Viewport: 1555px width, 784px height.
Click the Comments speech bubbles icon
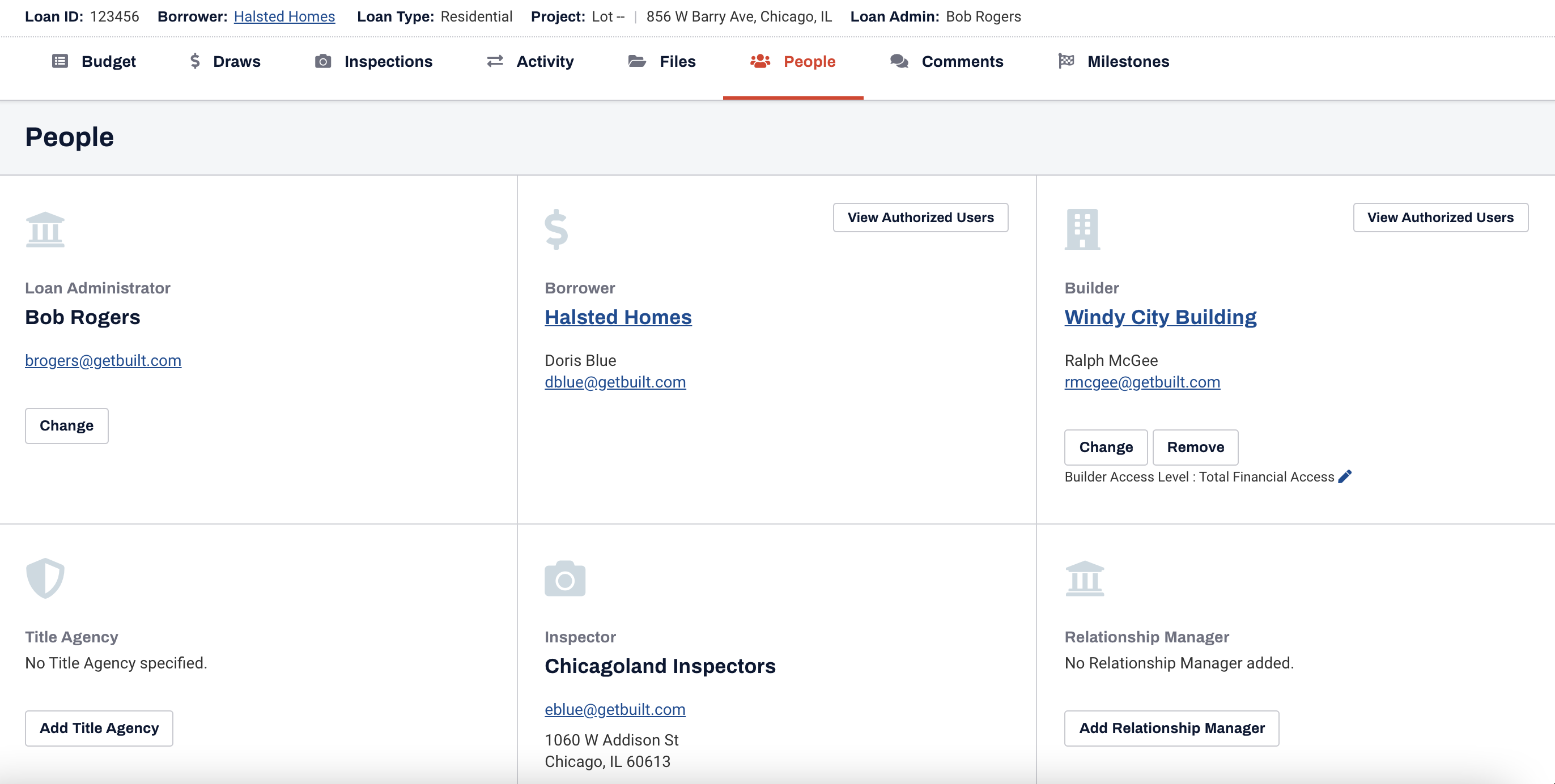(899, 61)
